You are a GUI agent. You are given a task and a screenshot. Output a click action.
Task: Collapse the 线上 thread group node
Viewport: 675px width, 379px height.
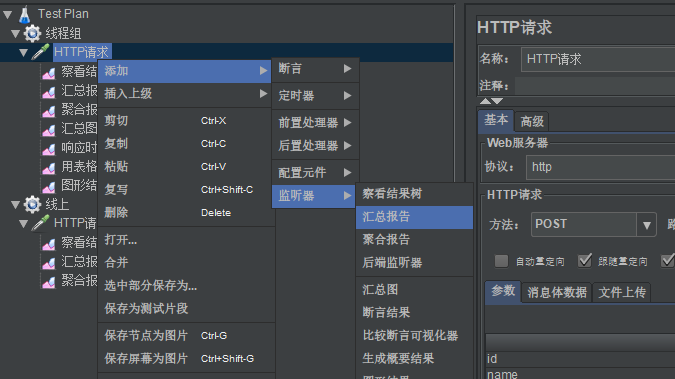pos(15,205)
